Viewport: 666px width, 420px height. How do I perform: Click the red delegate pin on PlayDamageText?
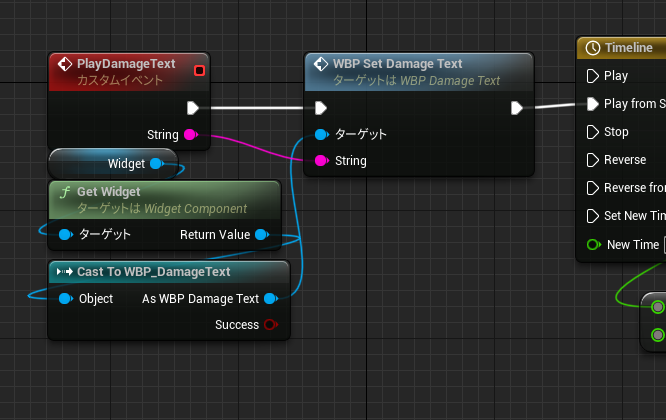[199, 70]
